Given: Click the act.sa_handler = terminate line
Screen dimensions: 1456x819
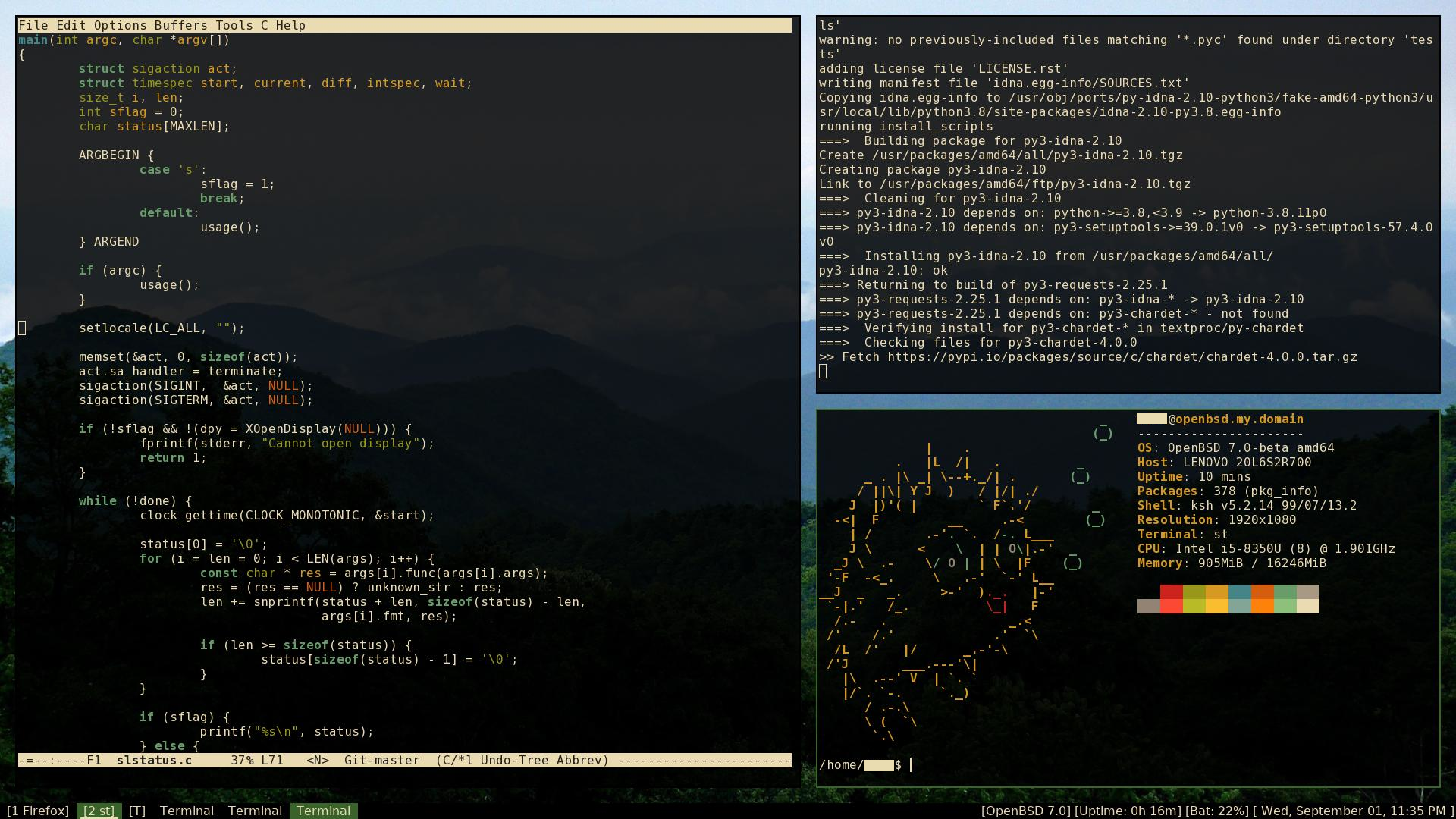Looking at the screenshot, I should point(181,371).
